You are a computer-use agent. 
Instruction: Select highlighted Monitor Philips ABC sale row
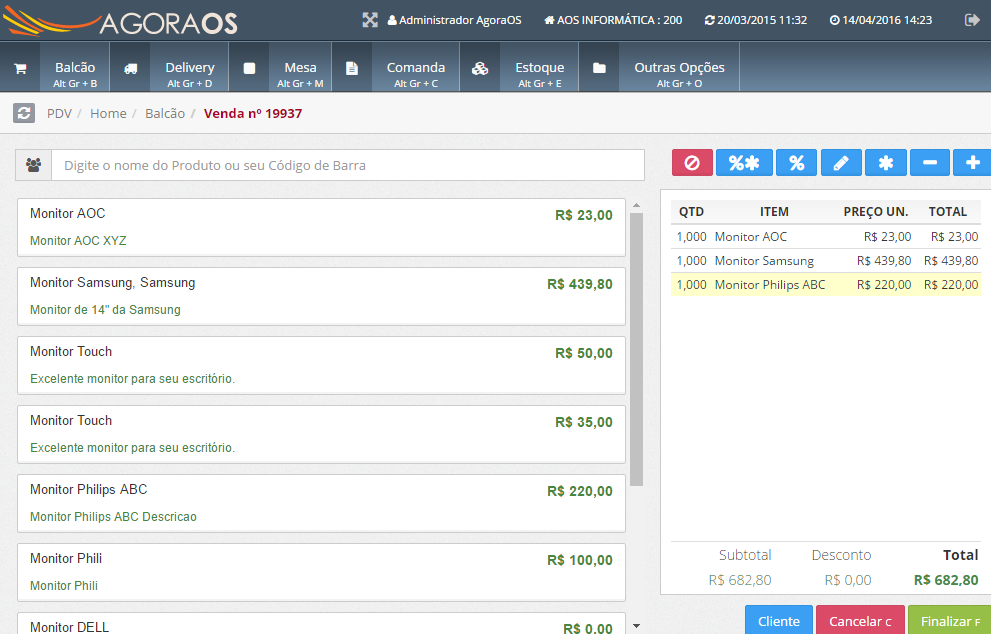coord(826,284)
